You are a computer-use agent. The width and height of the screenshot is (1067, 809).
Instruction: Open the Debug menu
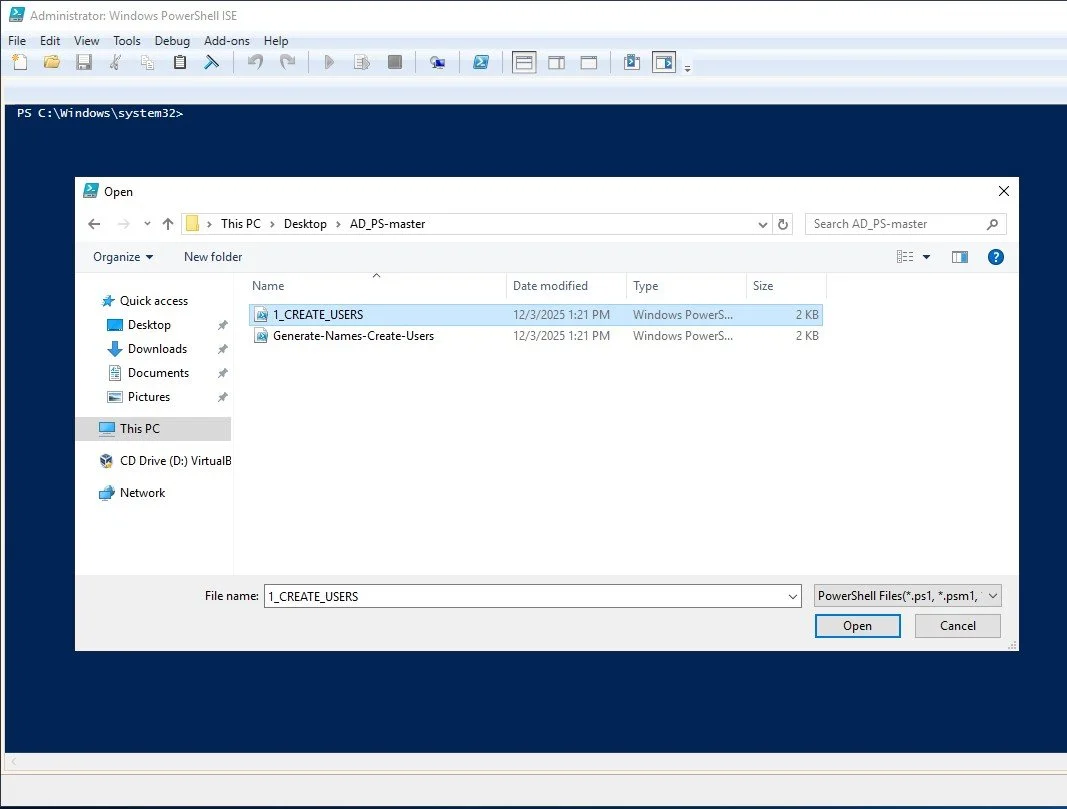click(x=172, y=41)
